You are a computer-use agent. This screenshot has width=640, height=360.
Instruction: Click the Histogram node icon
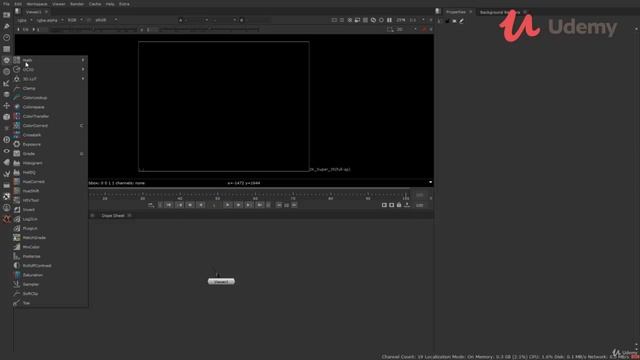17,163
